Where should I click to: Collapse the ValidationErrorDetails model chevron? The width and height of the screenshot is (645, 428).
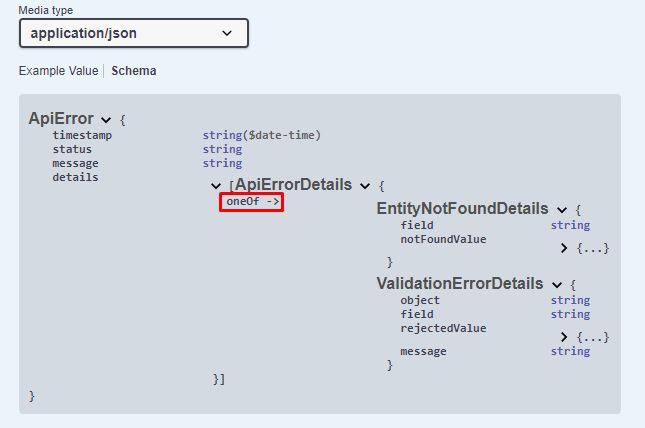click(x=557, y=285)
